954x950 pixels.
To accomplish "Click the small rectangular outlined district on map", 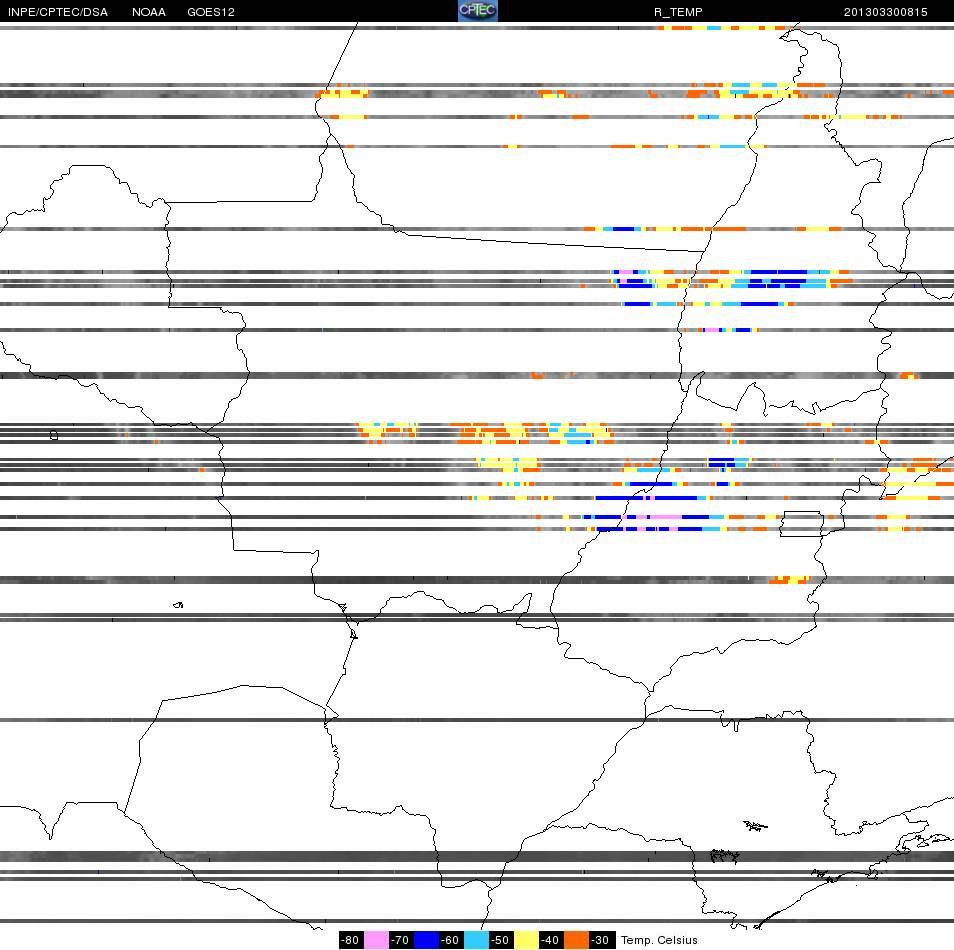I will (801, 523).
